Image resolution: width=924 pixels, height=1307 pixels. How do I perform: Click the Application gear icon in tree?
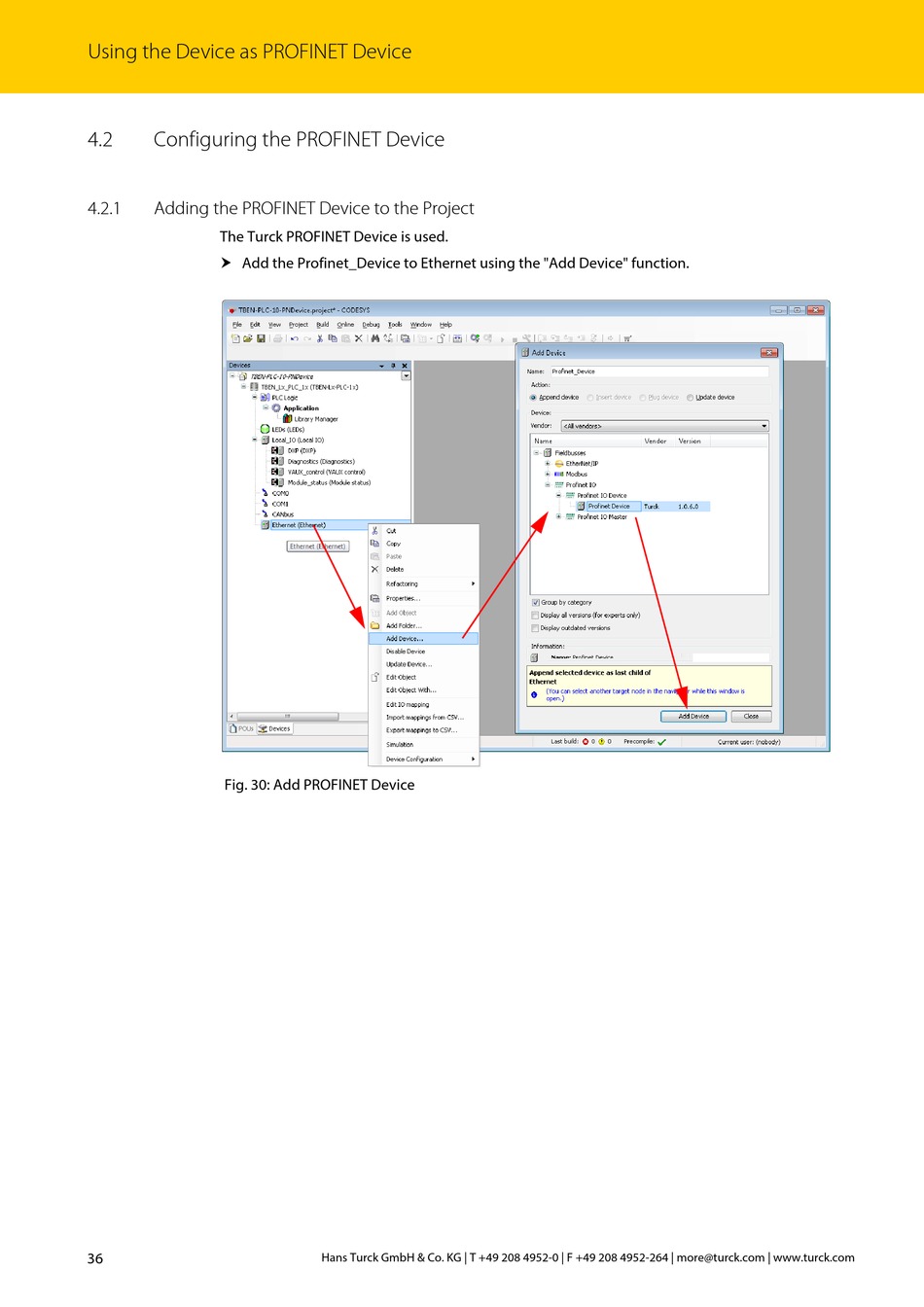(276, 408)
